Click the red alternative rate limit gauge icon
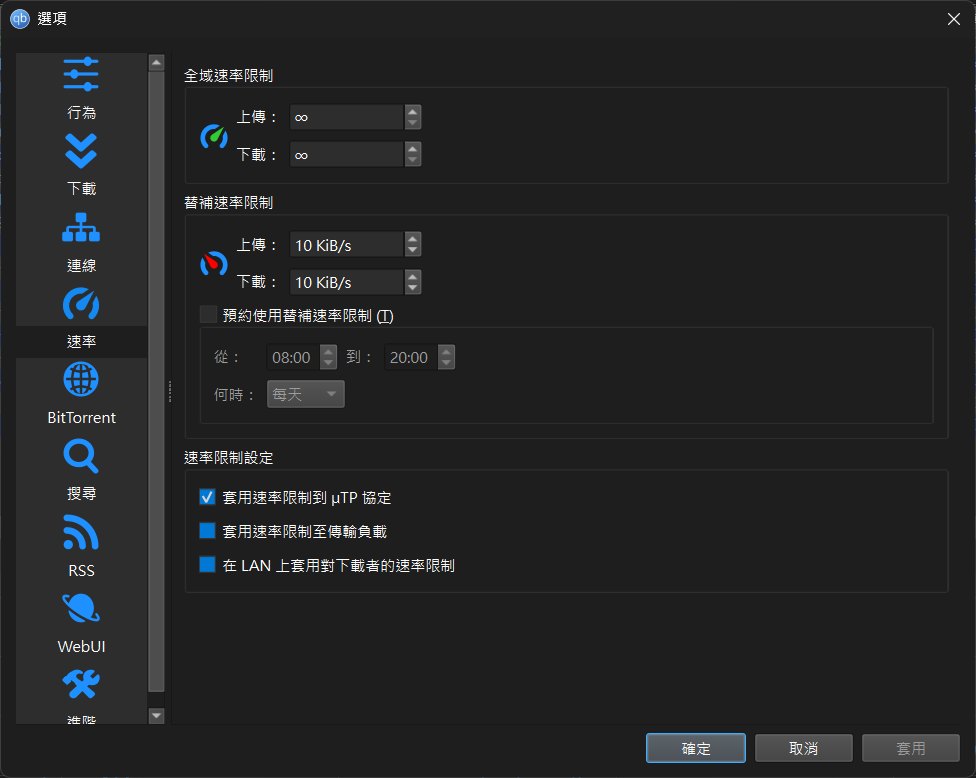976x778 pixels. (x=214, y=264)
